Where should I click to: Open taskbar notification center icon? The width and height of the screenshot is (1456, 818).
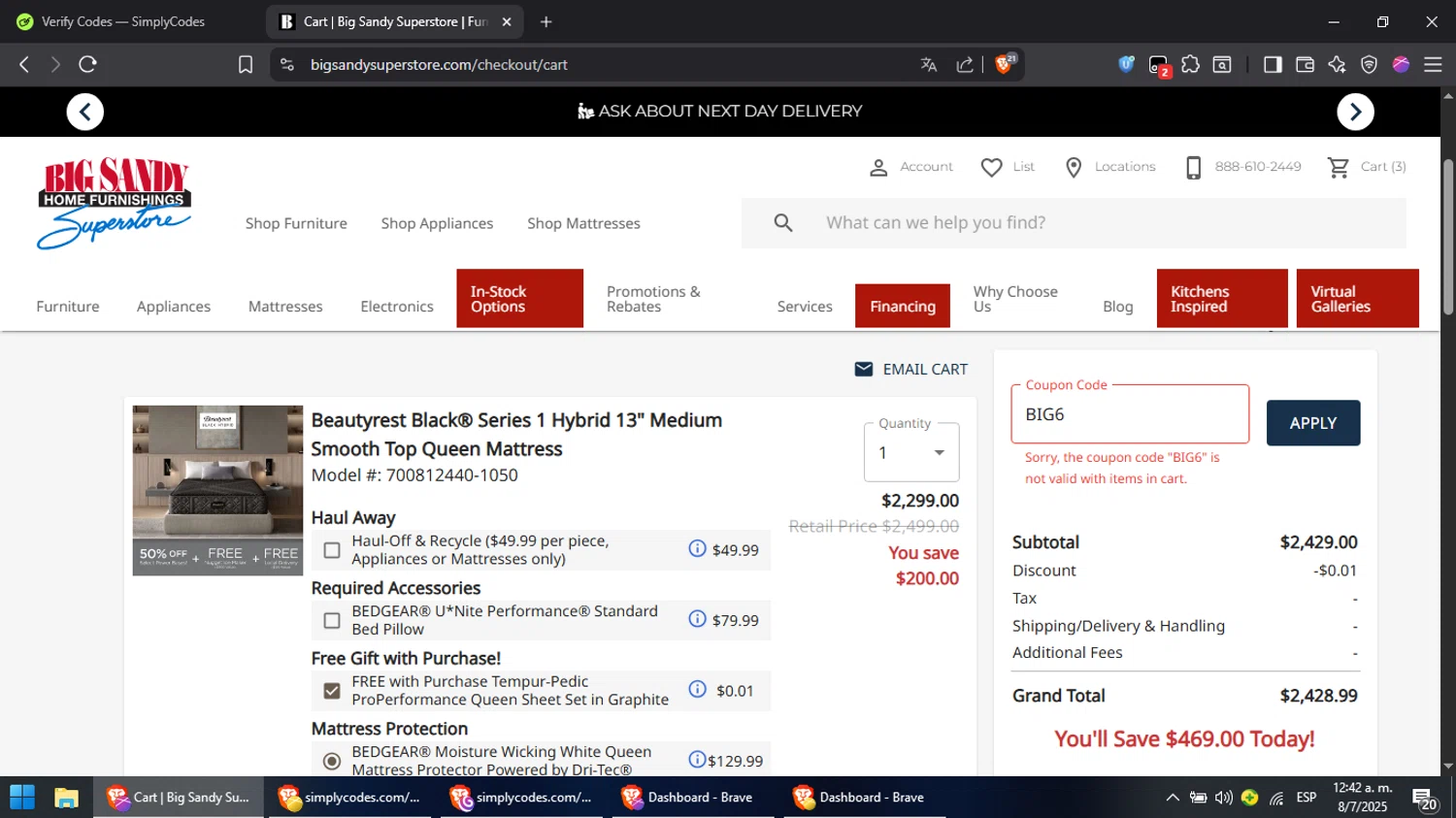[1425, 799]
